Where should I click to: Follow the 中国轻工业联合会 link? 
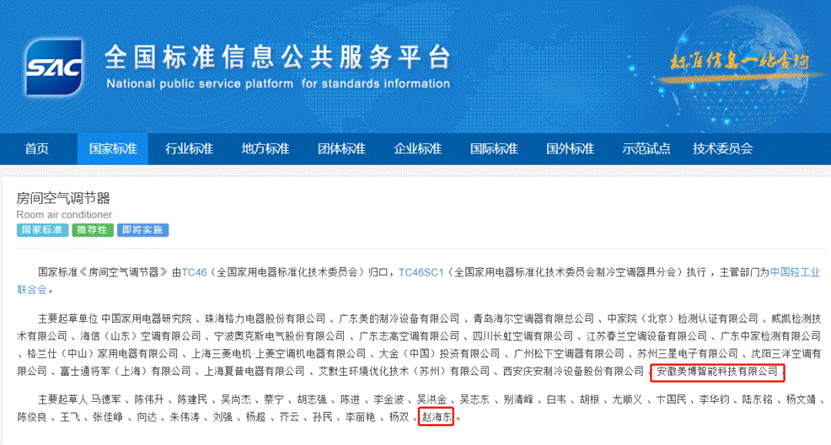(x=794, y=272)
